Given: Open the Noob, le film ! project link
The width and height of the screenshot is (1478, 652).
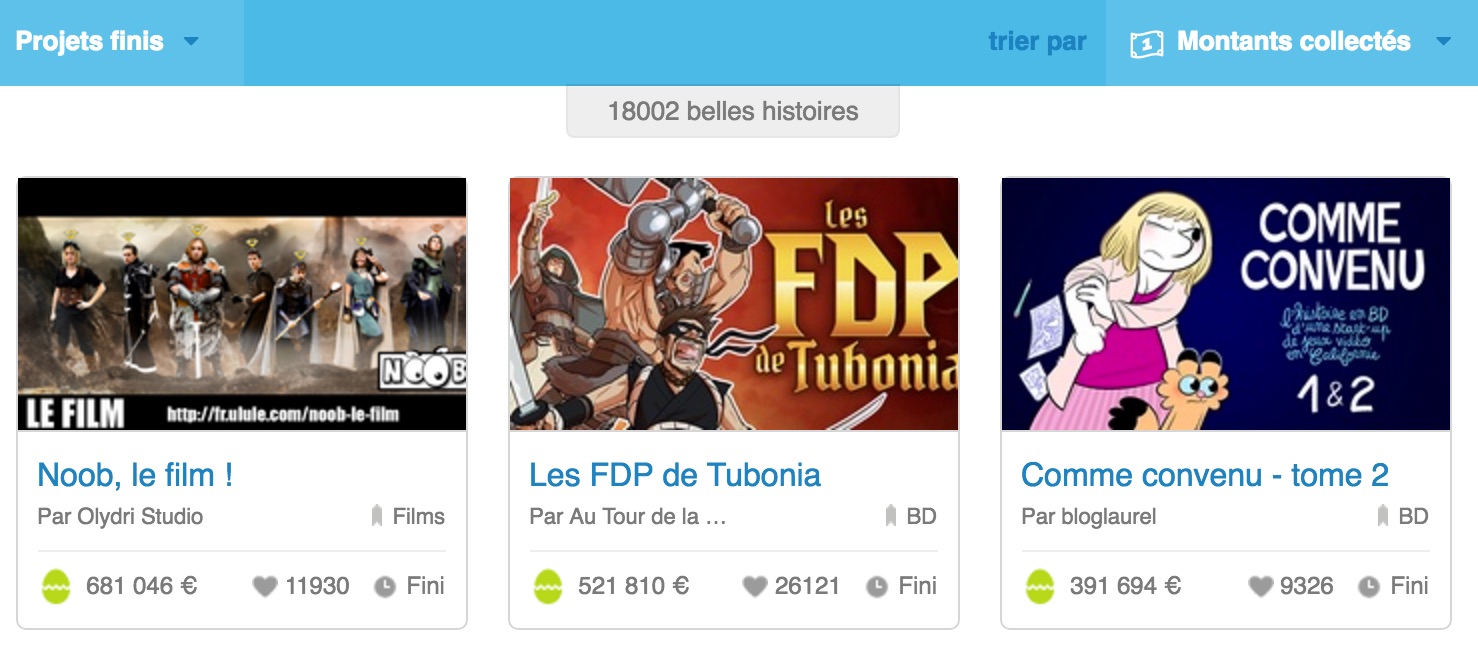Looking at the screenshot, I should point(135,474).
